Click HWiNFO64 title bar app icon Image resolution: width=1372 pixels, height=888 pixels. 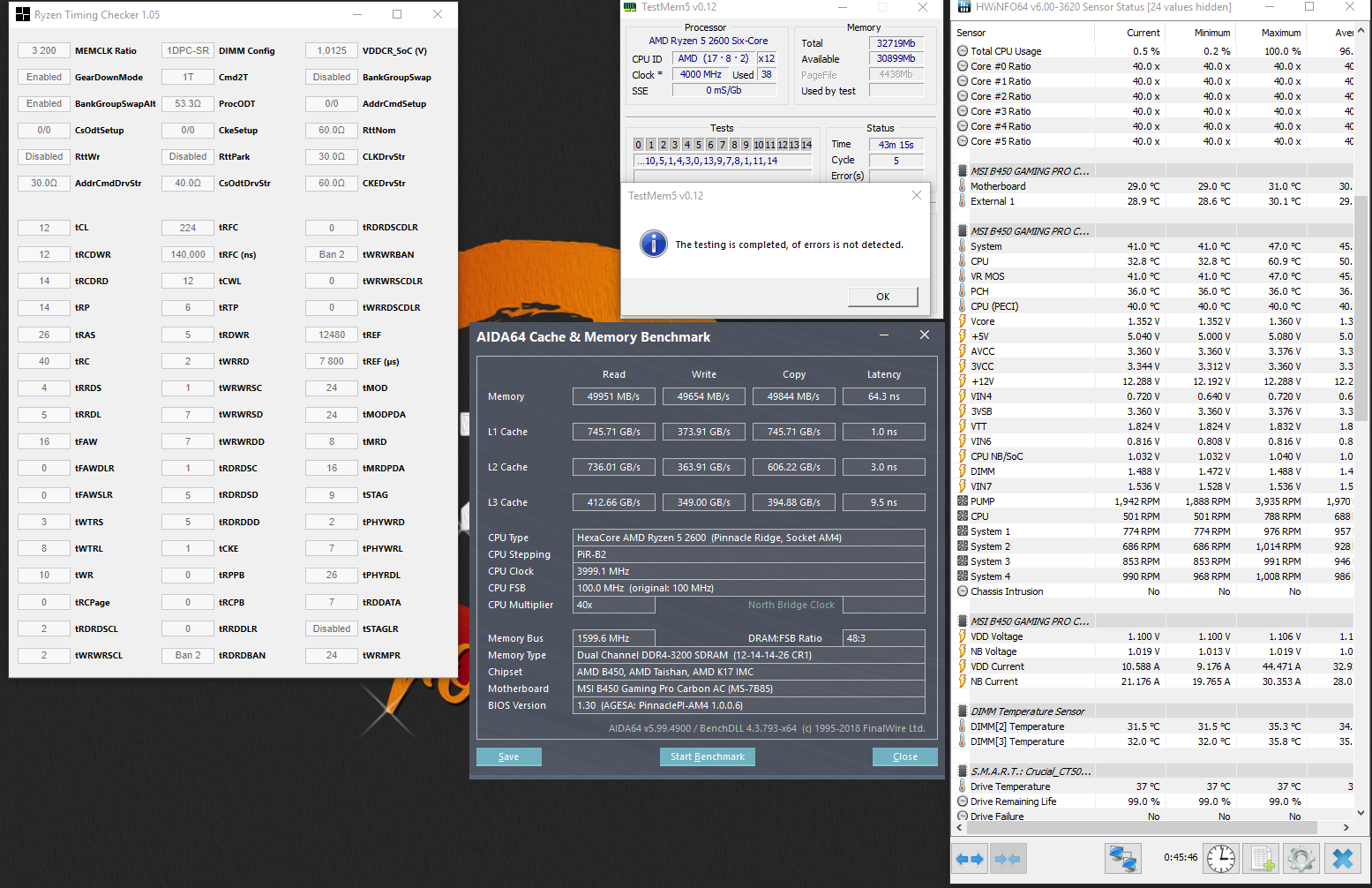tap(963, 6)
